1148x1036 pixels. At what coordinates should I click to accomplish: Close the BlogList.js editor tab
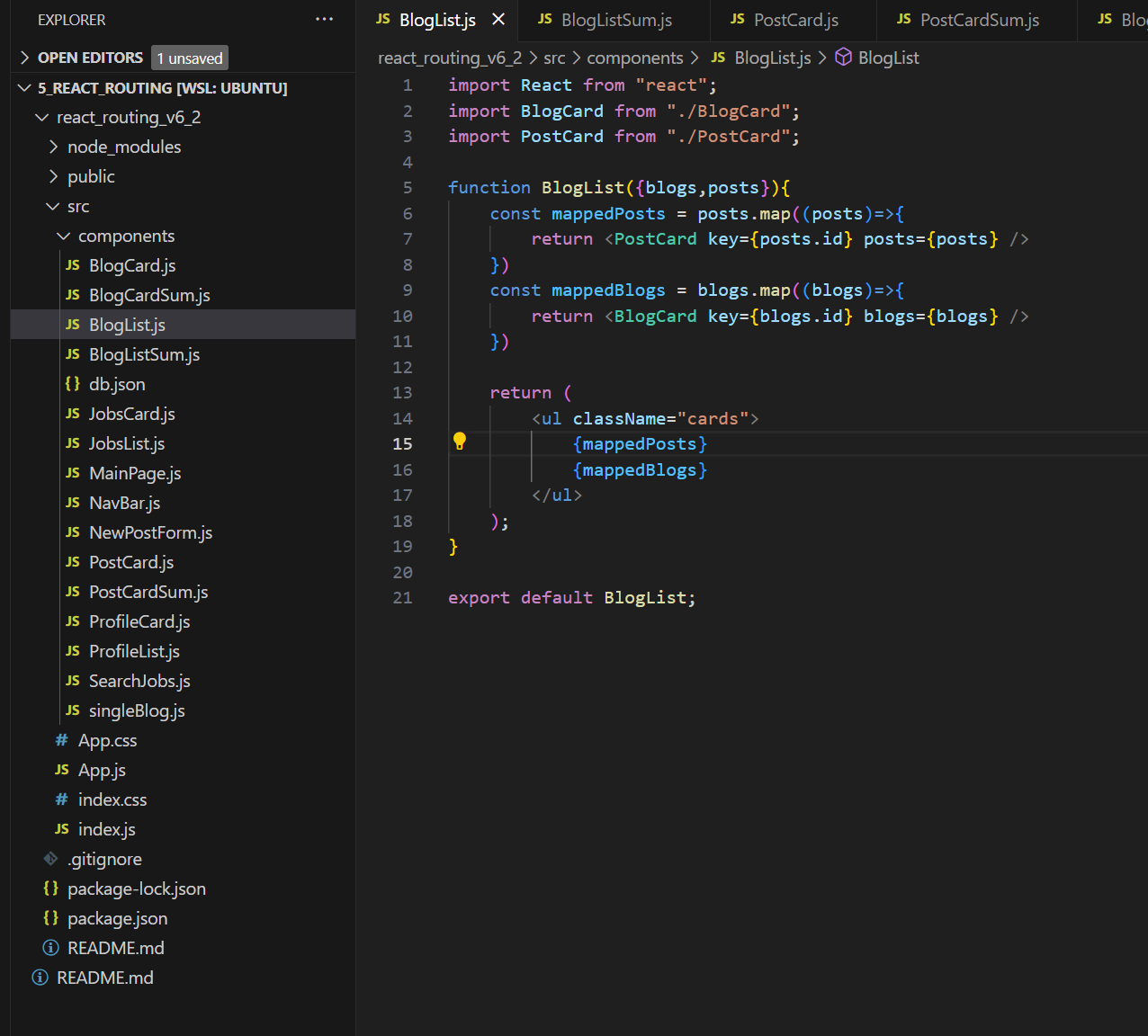pos(498,20)
